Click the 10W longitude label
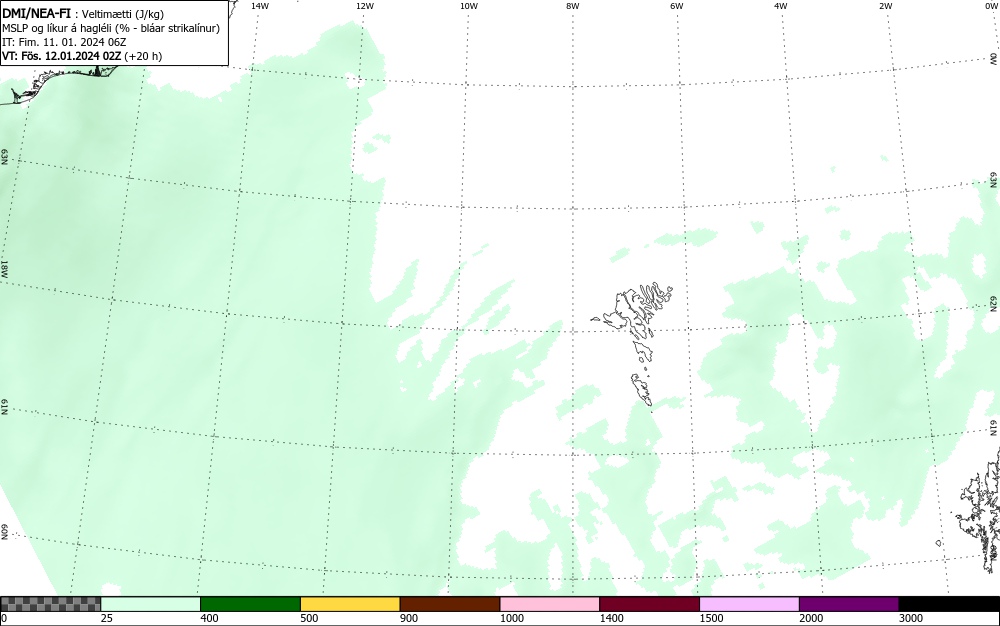 [x=469, y=6]
